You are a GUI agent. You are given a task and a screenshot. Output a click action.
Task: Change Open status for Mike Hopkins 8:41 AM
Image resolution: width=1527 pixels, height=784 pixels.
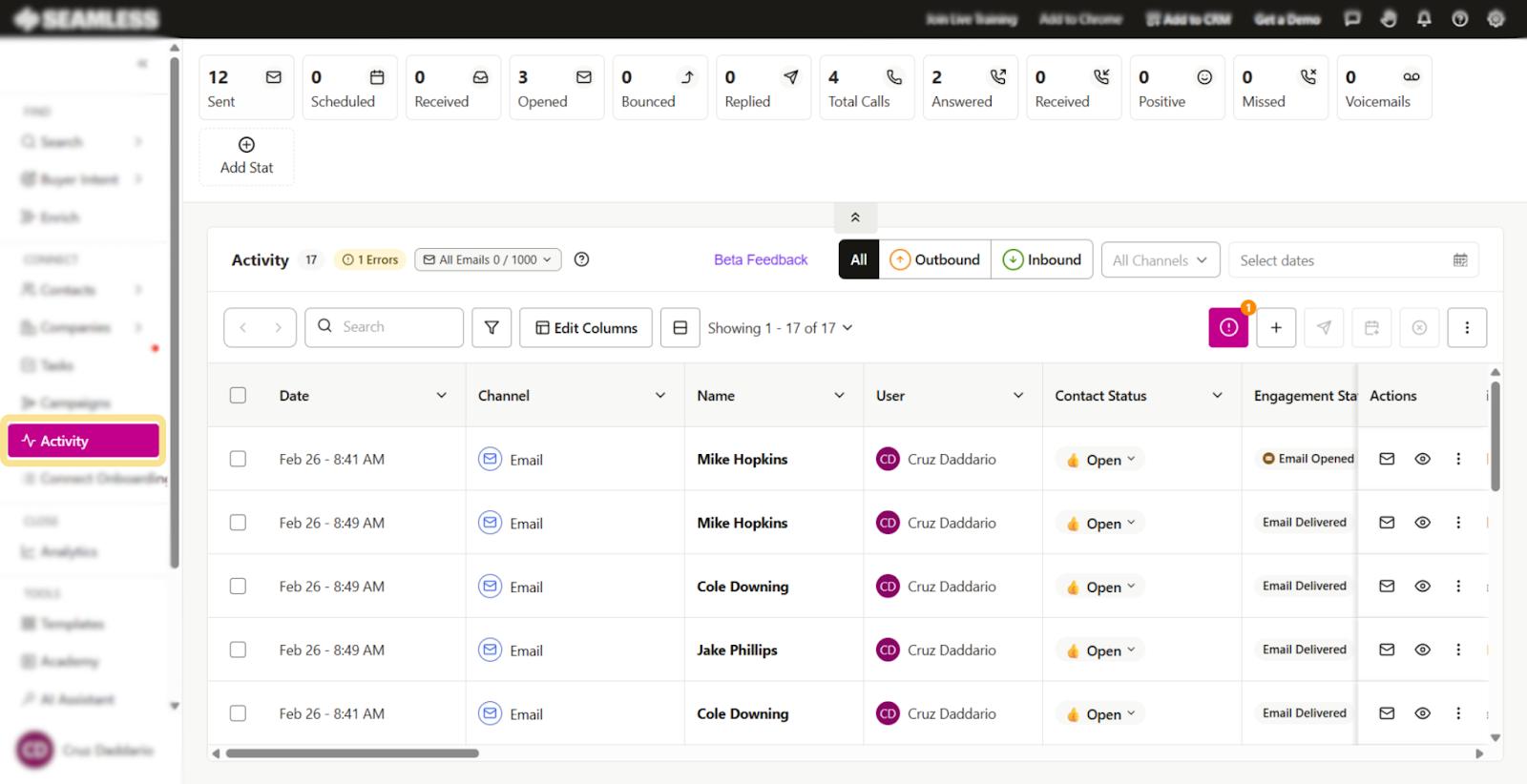pos(1100,460)
